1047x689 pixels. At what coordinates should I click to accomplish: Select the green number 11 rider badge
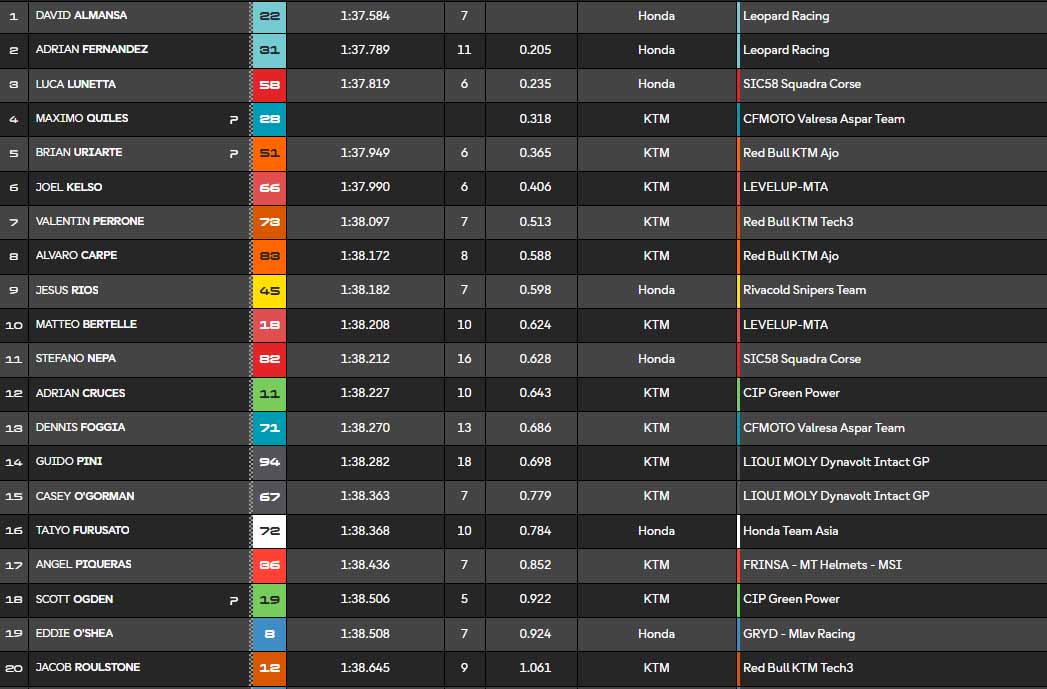point(269,394)
